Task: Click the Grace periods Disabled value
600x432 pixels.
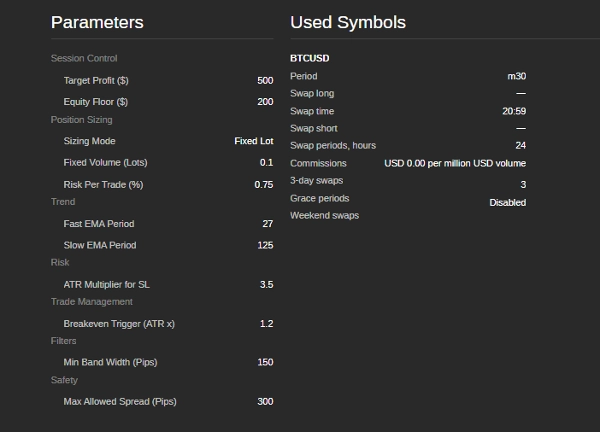Action: coord(507,202)
